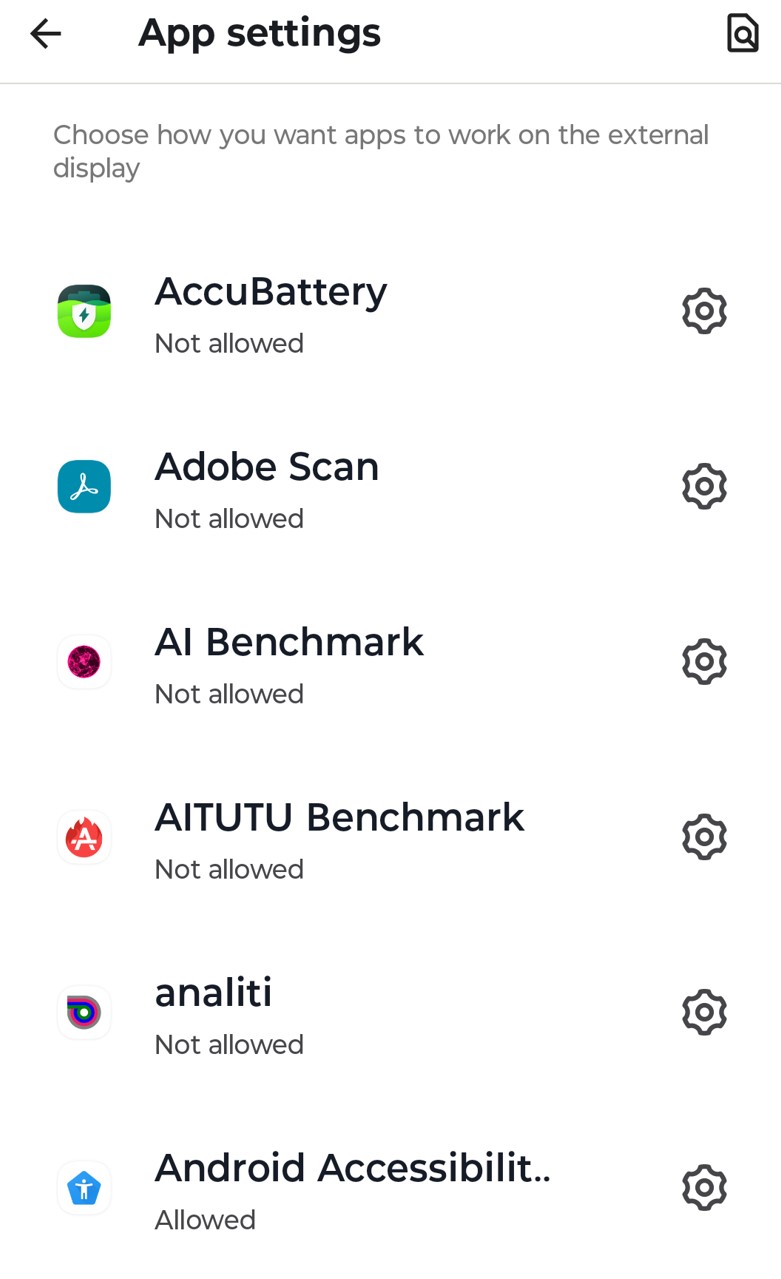Select the Adobe Scan app name

[x=267, y=467]
